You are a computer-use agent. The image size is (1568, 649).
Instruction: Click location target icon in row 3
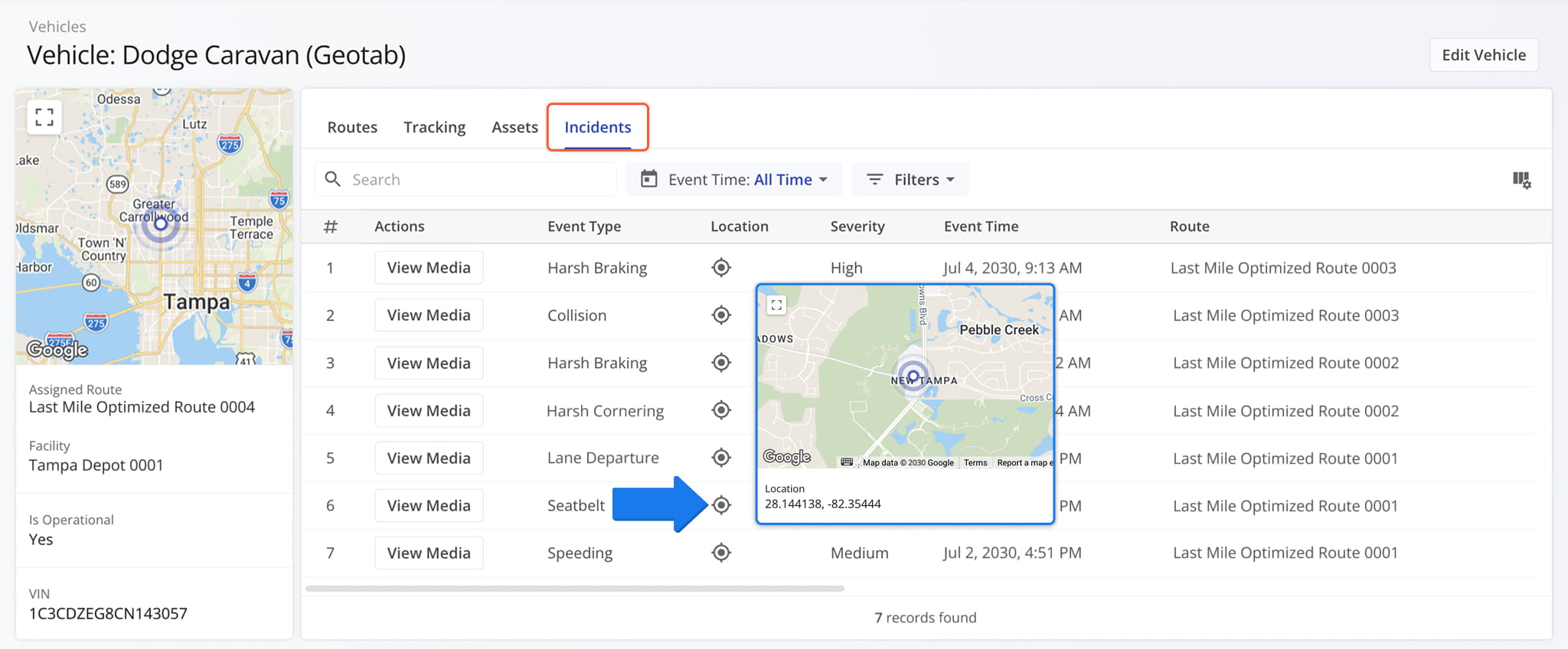point(721,363)
